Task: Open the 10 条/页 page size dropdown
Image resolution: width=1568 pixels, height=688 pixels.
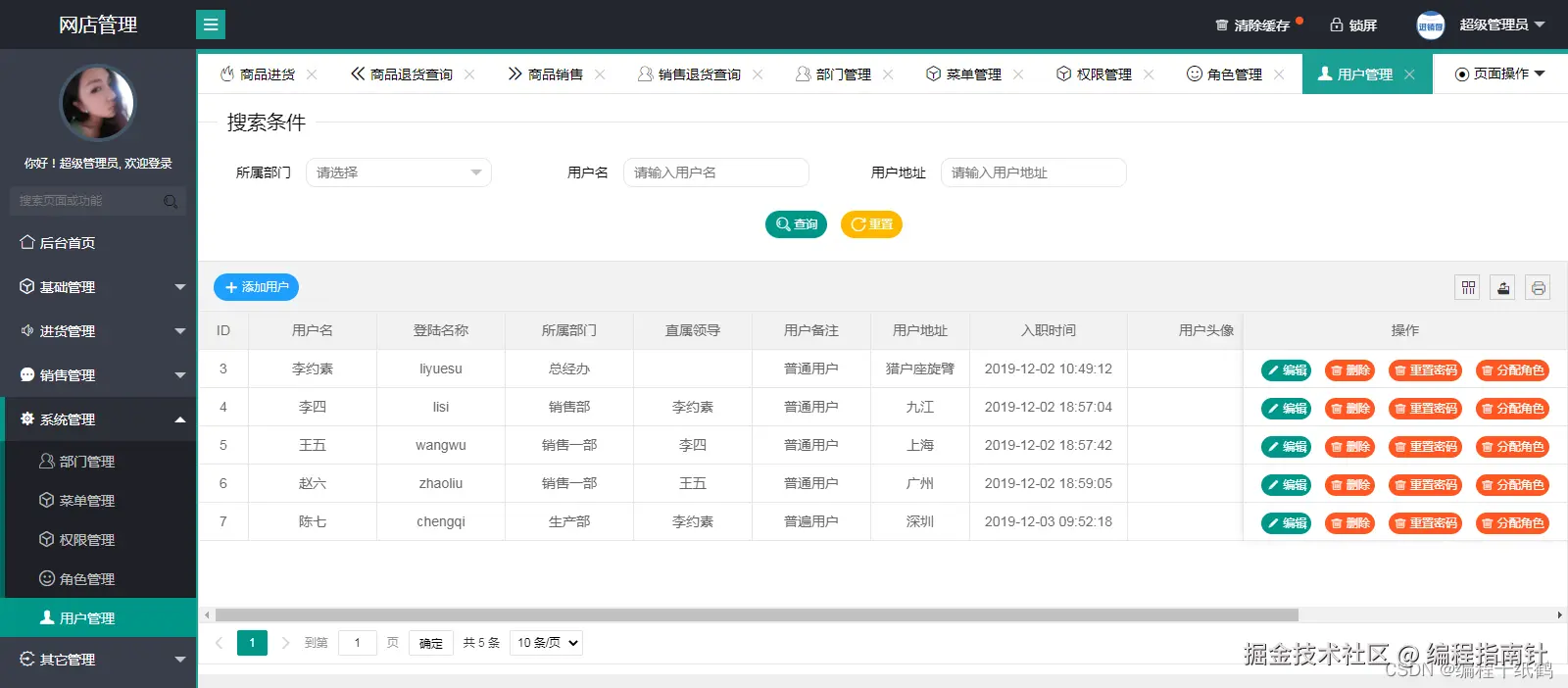Action: click(546, 643)
